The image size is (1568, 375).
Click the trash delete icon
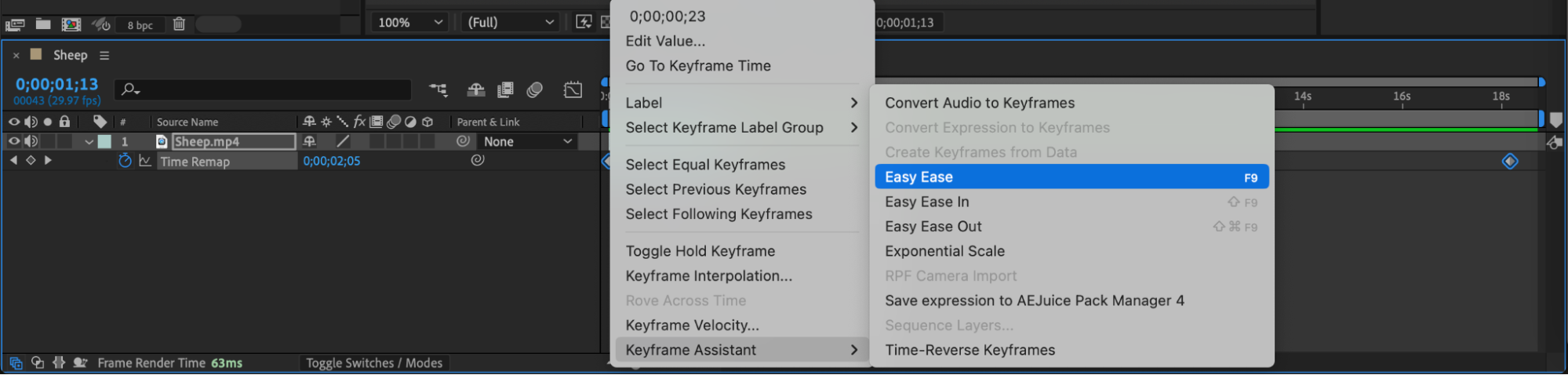pos(179,24)
